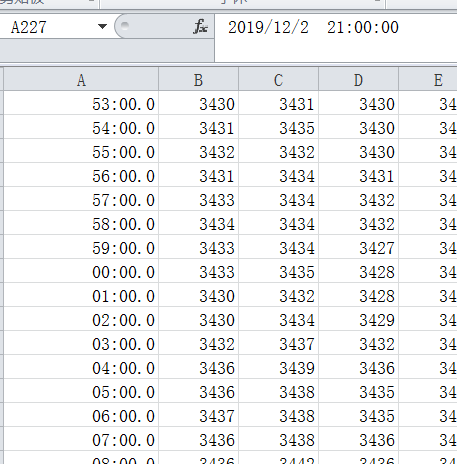Select column B value 3437 in 06:00.0 row
The image size is (457, 464).
(x=199, y=415)
